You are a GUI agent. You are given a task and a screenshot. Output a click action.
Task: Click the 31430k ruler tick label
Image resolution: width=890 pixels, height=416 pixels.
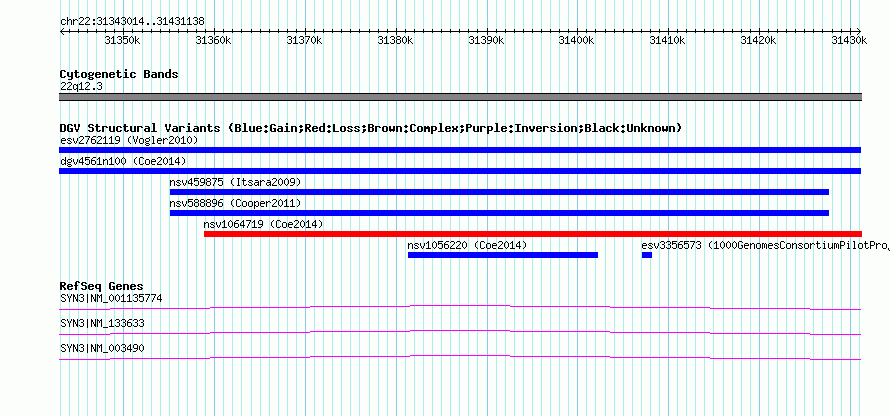(849, 40)
